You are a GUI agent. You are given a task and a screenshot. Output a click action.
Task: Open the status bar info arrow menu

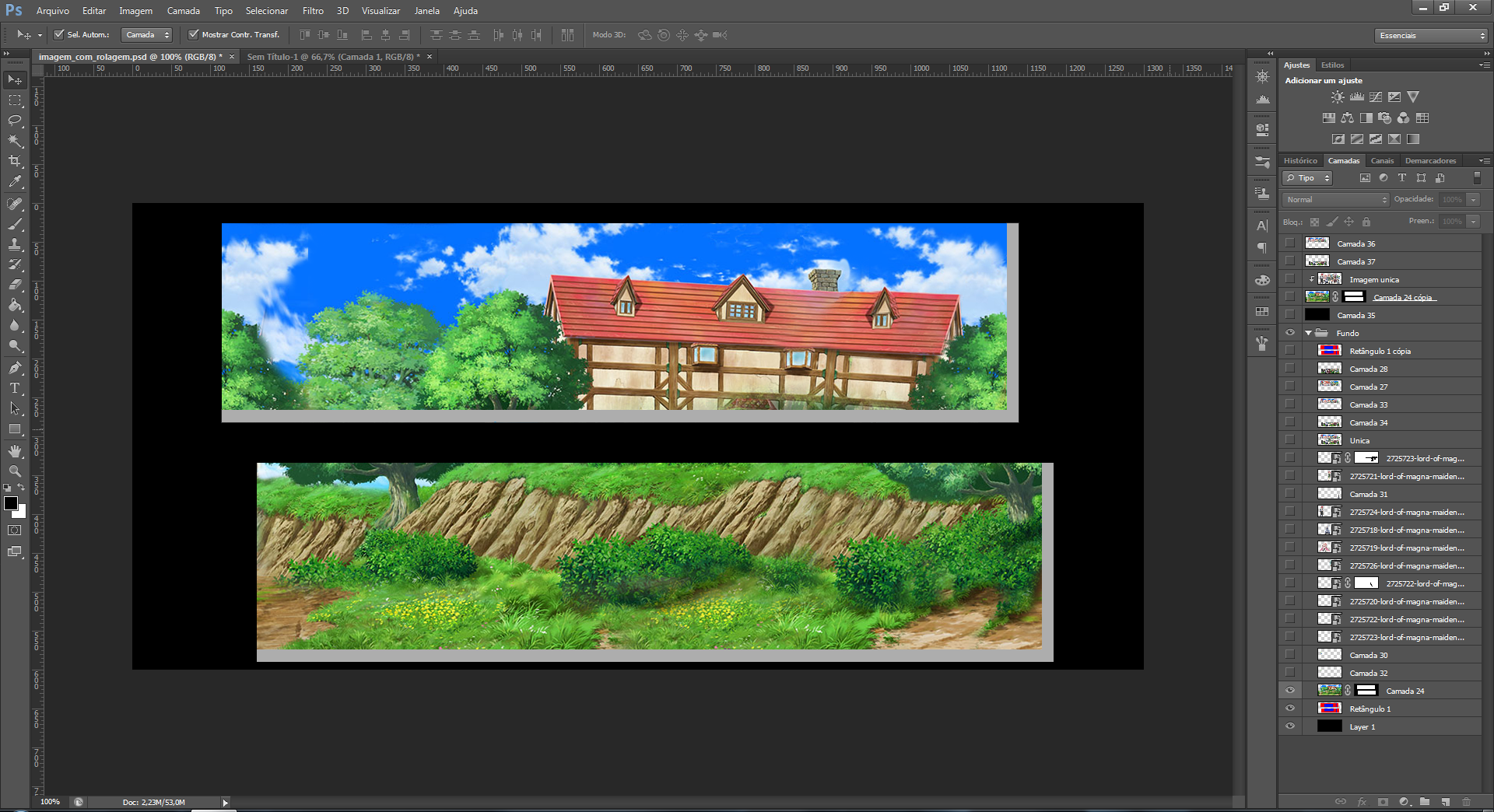[225, 803]
